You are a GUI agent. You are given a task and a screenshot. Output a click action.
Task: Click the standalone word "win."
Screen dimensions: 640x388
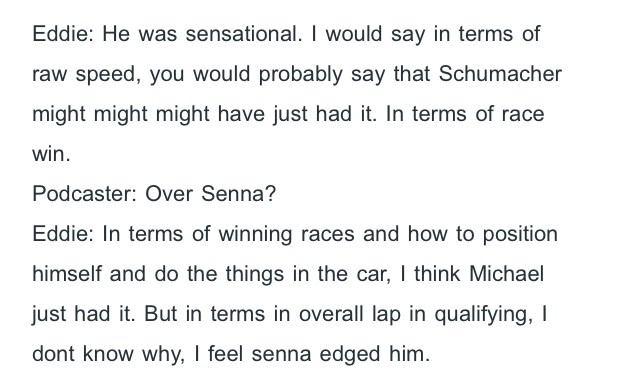click(51, 154)
